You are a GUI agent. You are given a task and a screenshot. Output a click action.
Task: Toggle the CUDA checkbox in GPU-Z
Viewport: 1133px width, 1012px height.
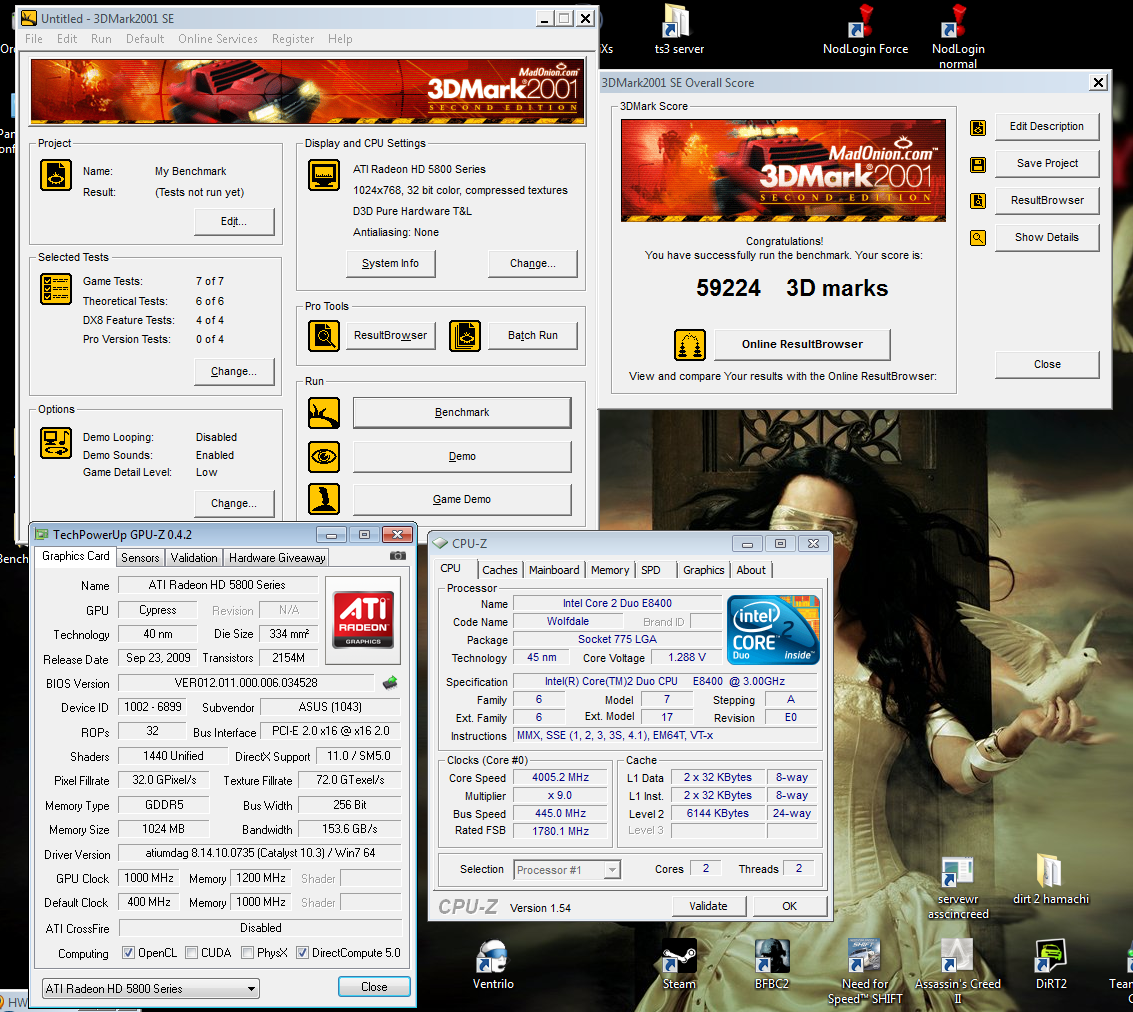[x=191, y=953]
